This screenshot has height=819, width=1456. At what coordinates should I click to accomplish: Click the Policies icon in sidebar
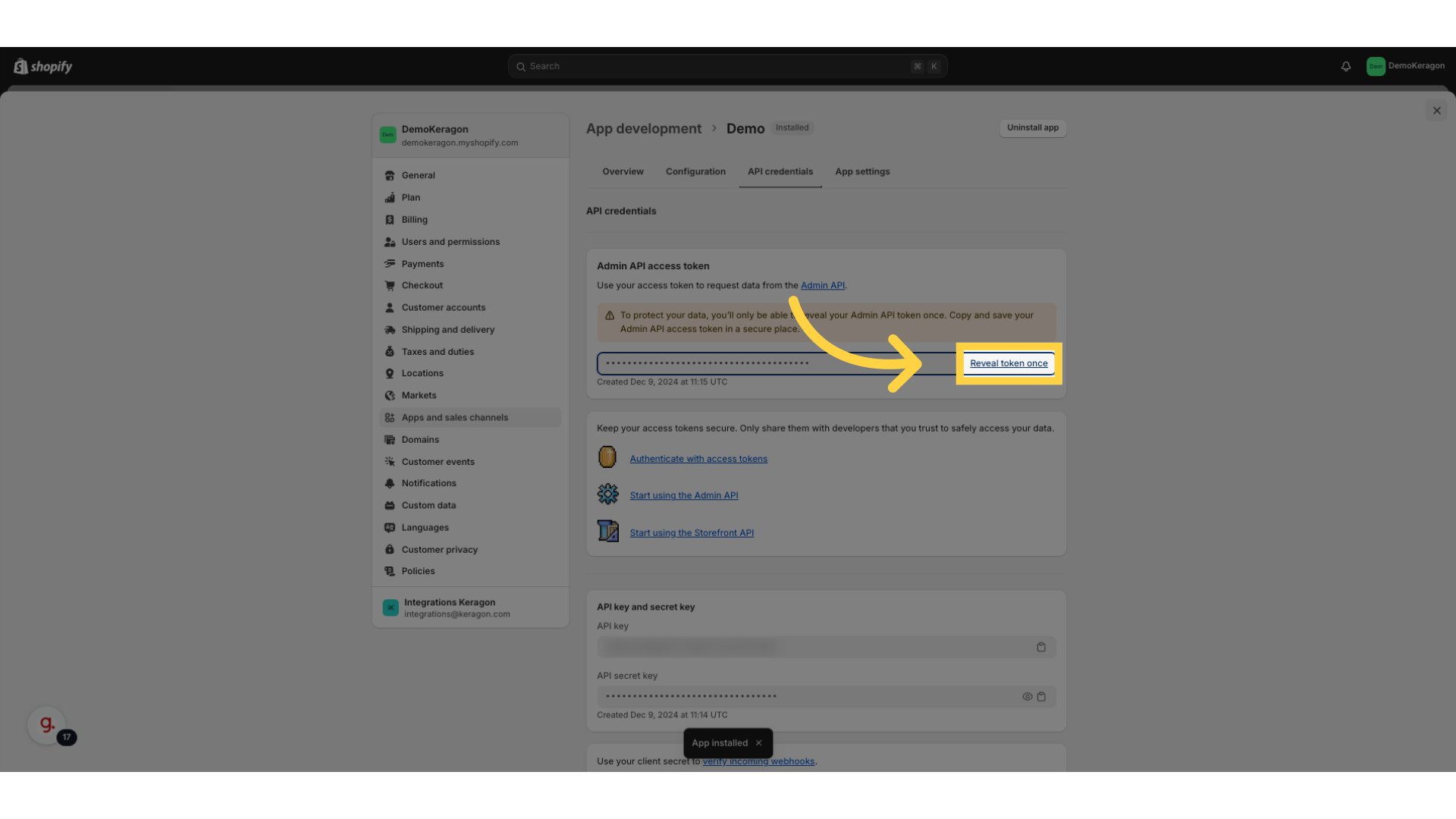click(390, 572)
